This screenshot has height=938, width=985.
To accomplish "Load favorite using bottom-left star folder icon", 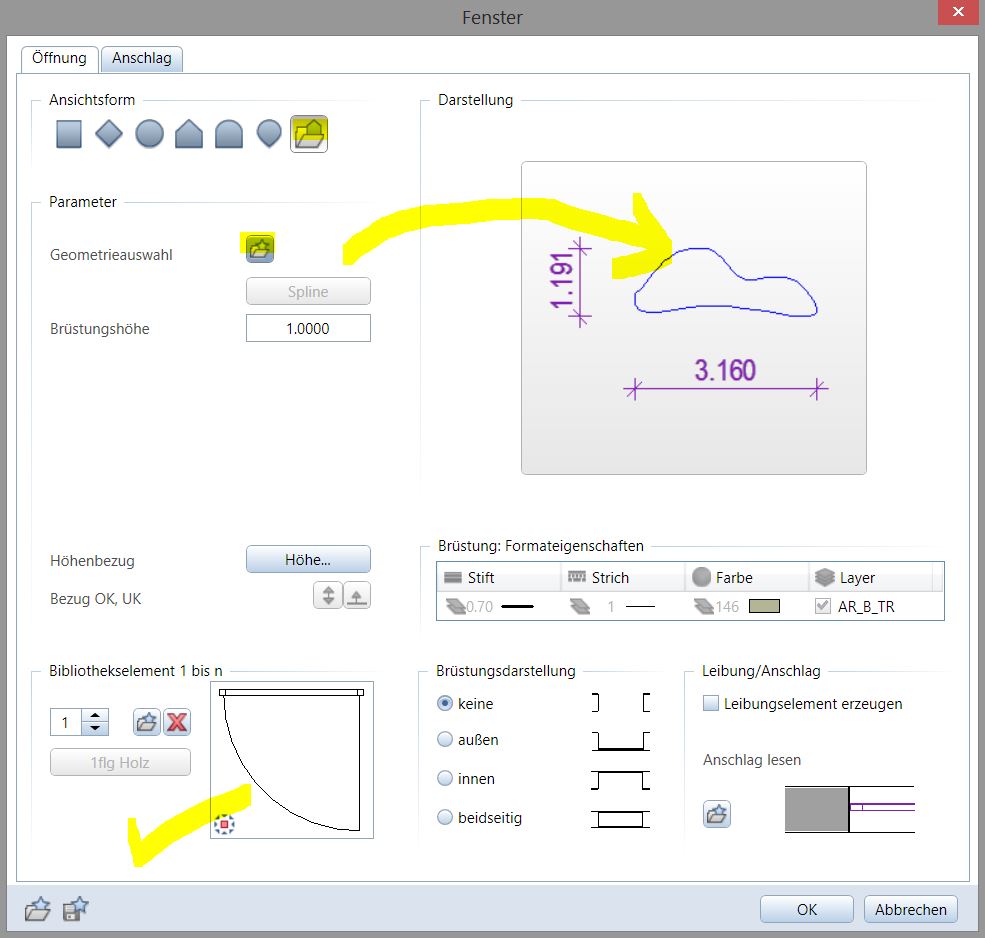I will (37, 909).
